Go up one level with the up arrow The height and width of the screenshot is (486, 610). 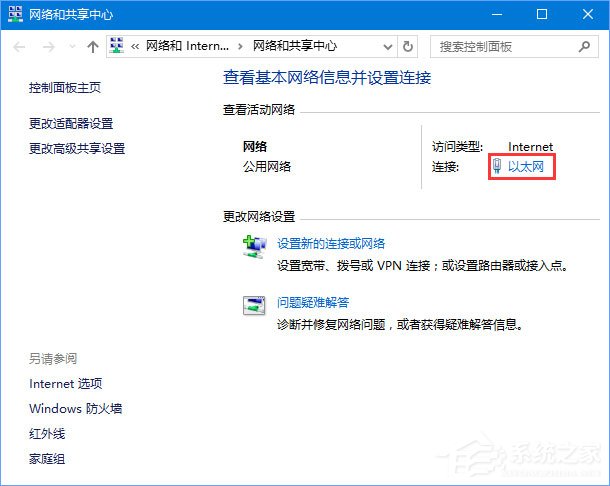point(93,47)
